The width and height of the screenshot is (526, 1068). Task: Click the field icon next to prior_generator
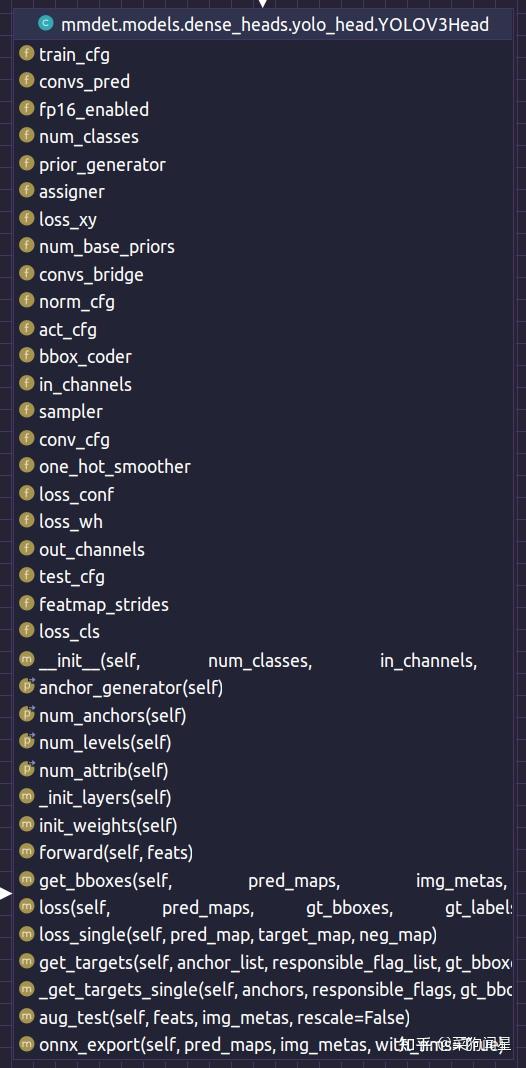(27, 163)
